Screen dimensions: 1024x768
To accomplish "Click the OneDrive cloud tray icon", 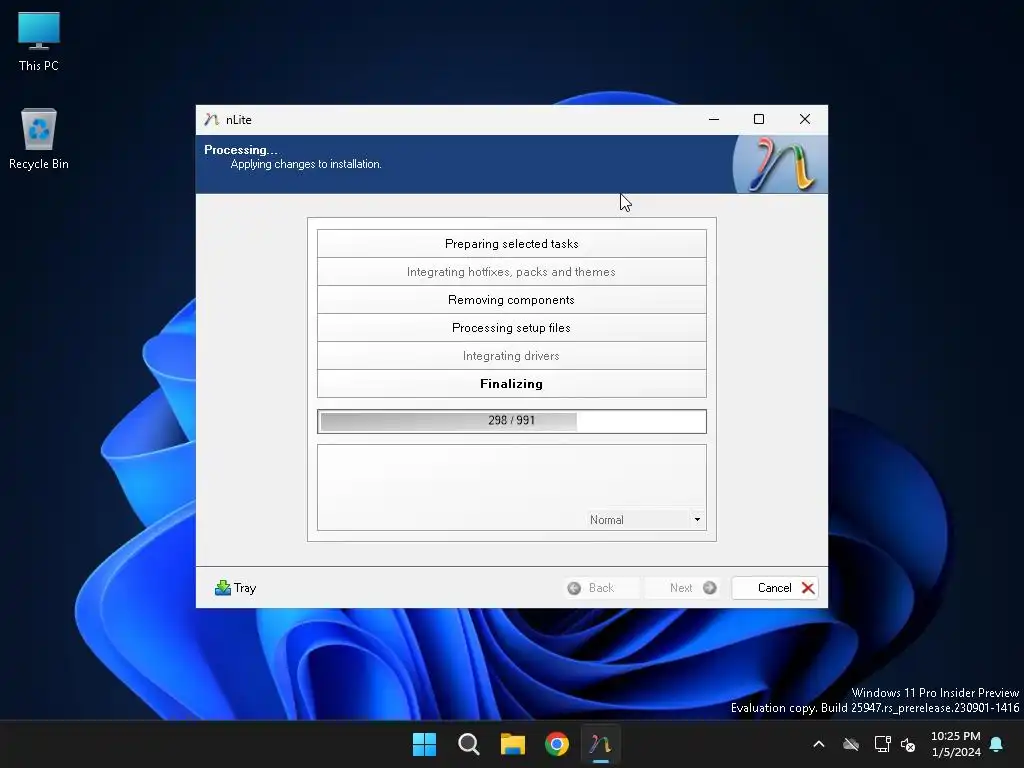I will (x=850, y=744).
